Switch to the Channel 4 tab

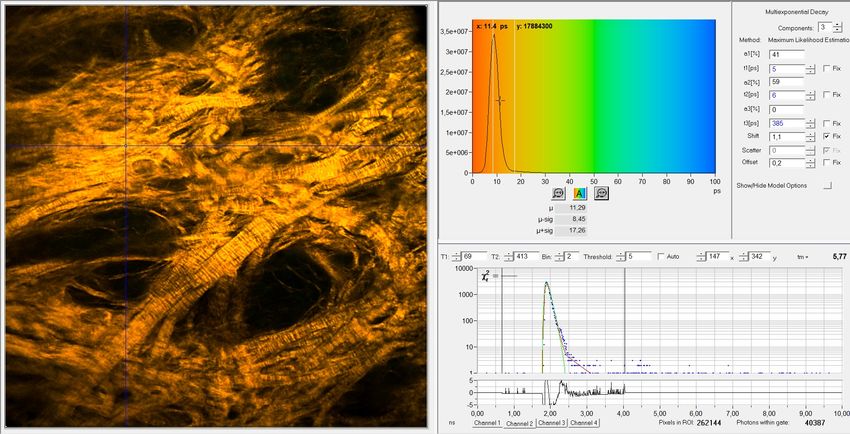[x=584, y=423]
